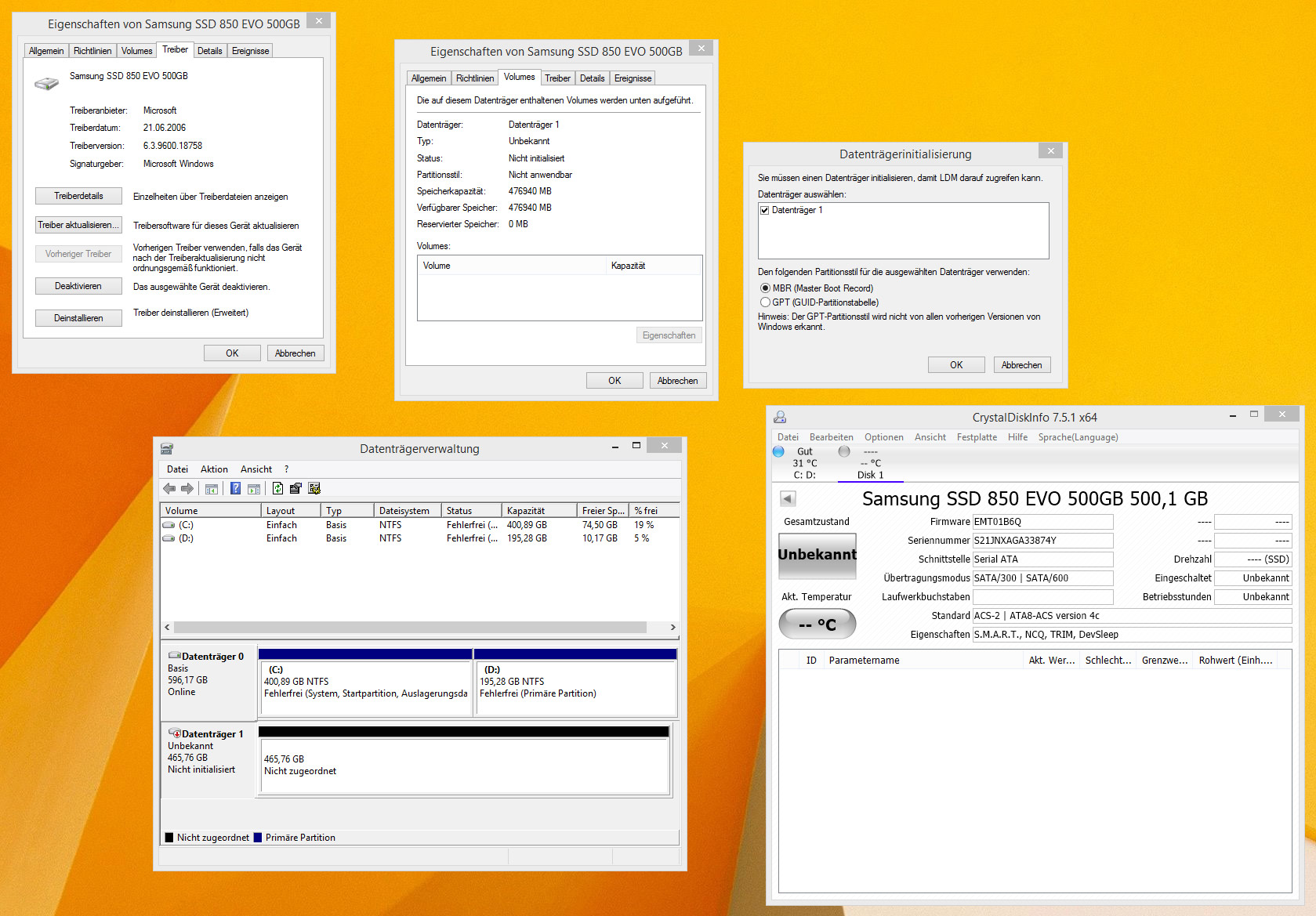
Task: Click the last settings icon in Datenträgerverwaltung toolbar
Action: [314, 489]
